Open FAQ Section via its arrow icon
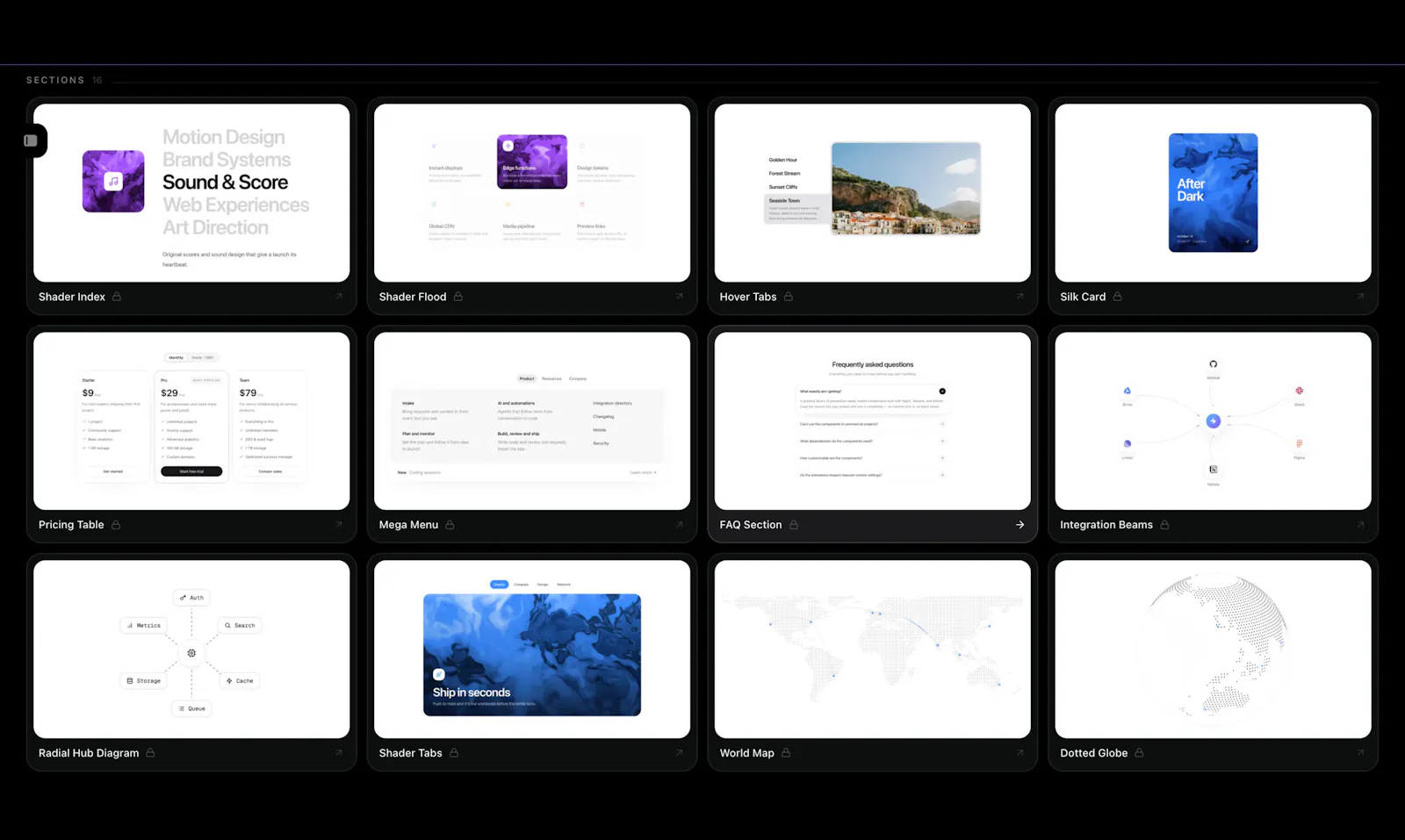The height and width of the screenshot is (840, 1405). point(1020,525)
